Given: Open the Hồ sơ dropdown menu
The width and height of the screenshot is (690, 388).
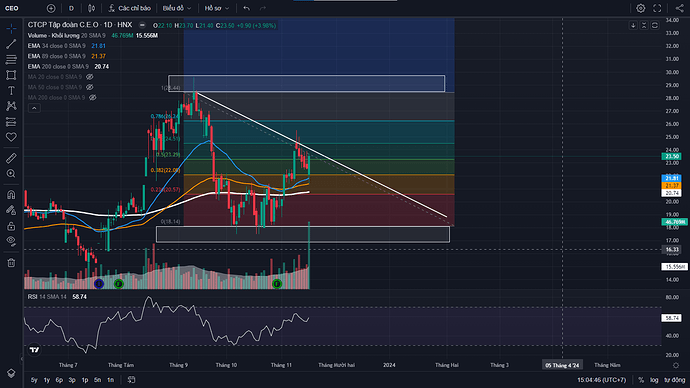Looking at the screenshot, I should [x=217, y=8].
